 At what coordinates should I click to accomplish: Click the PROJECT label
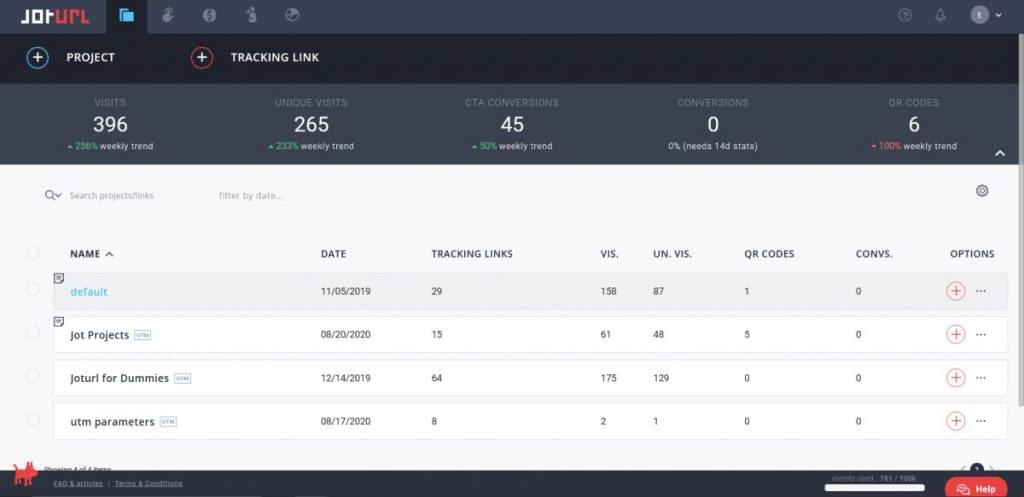(x=90, y=57)
